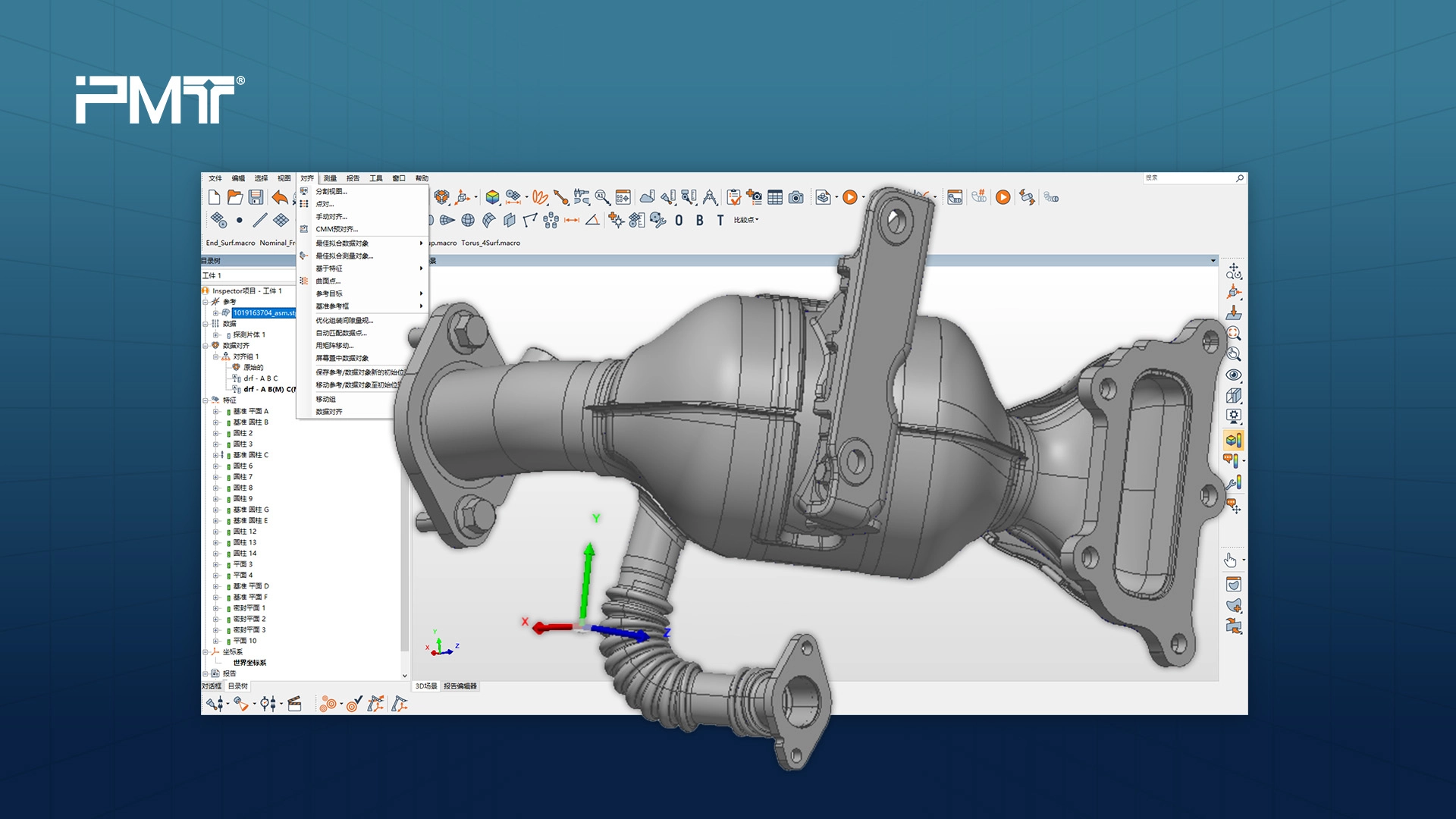Open the 工具 menu
This screenshot has height=819, width=1456.
(376, 178)
